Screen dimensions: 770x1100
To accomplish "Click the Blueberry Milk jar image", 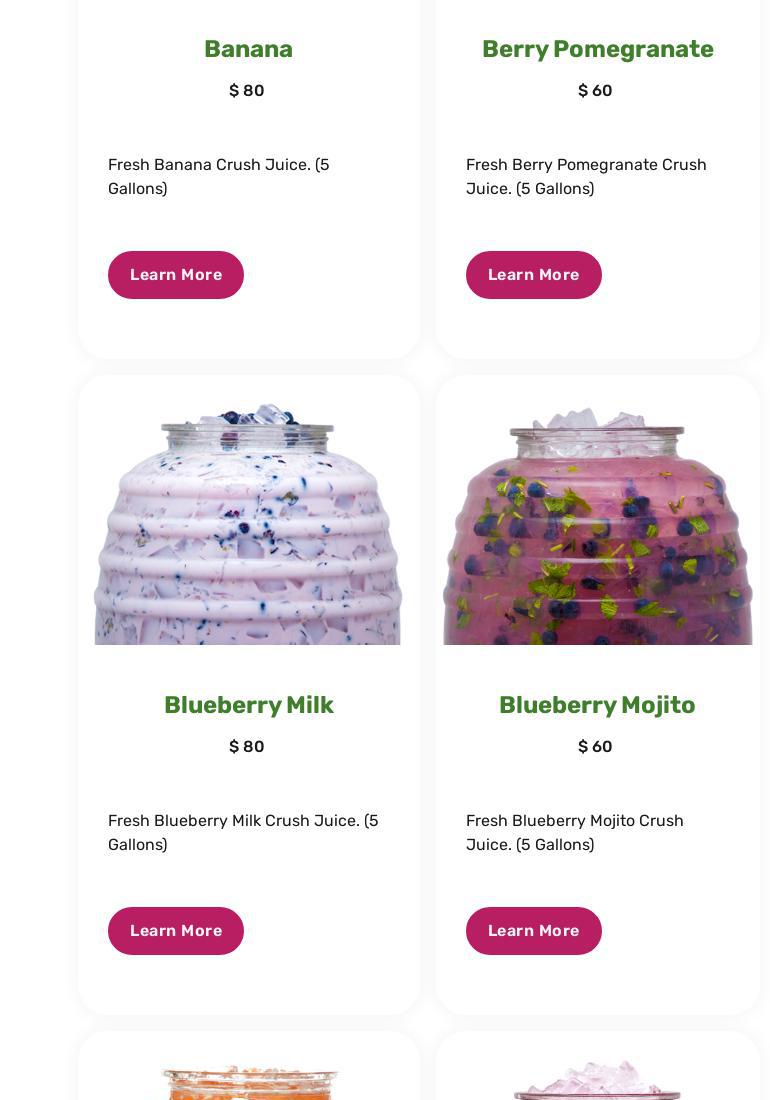I will click(x=248, y=524).
